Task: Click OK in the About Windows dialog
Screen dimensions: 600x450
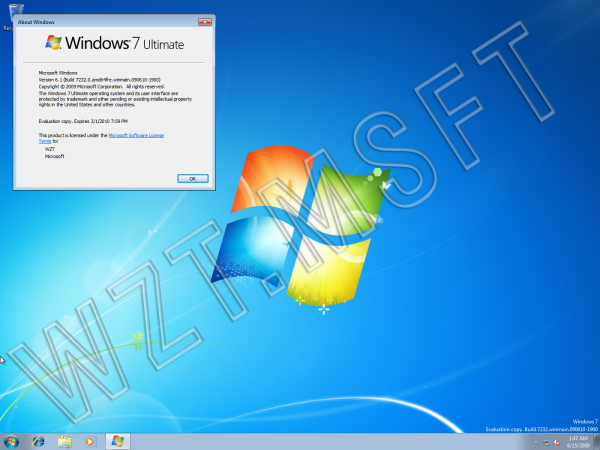Action: [193, 178]
